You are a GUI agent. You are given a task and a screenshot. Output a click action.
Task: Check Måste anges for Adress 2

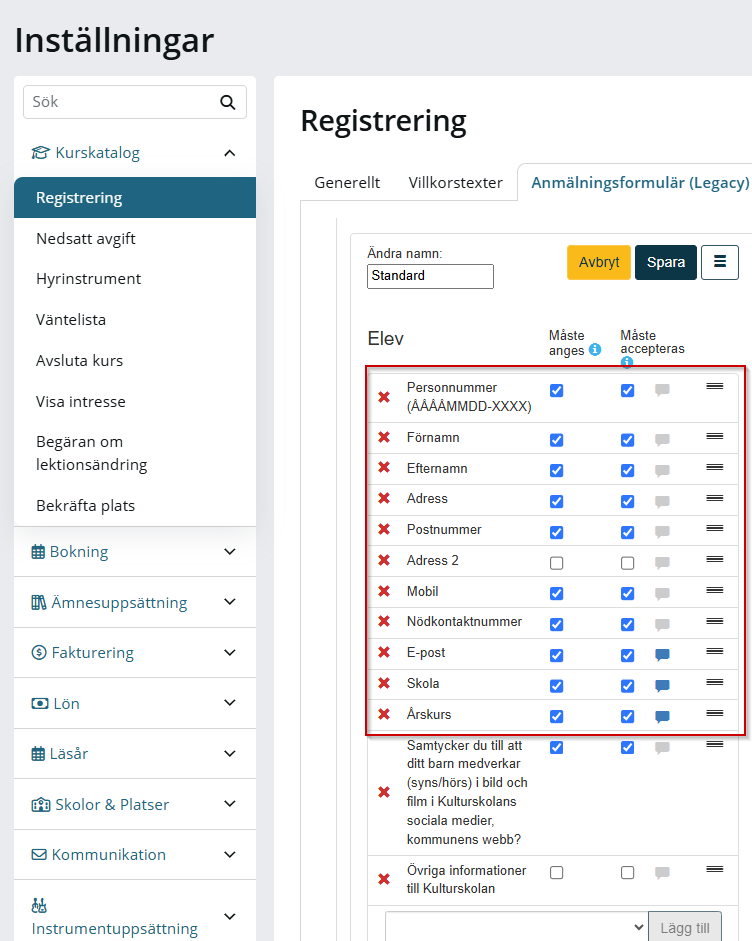tap(556, 563)
